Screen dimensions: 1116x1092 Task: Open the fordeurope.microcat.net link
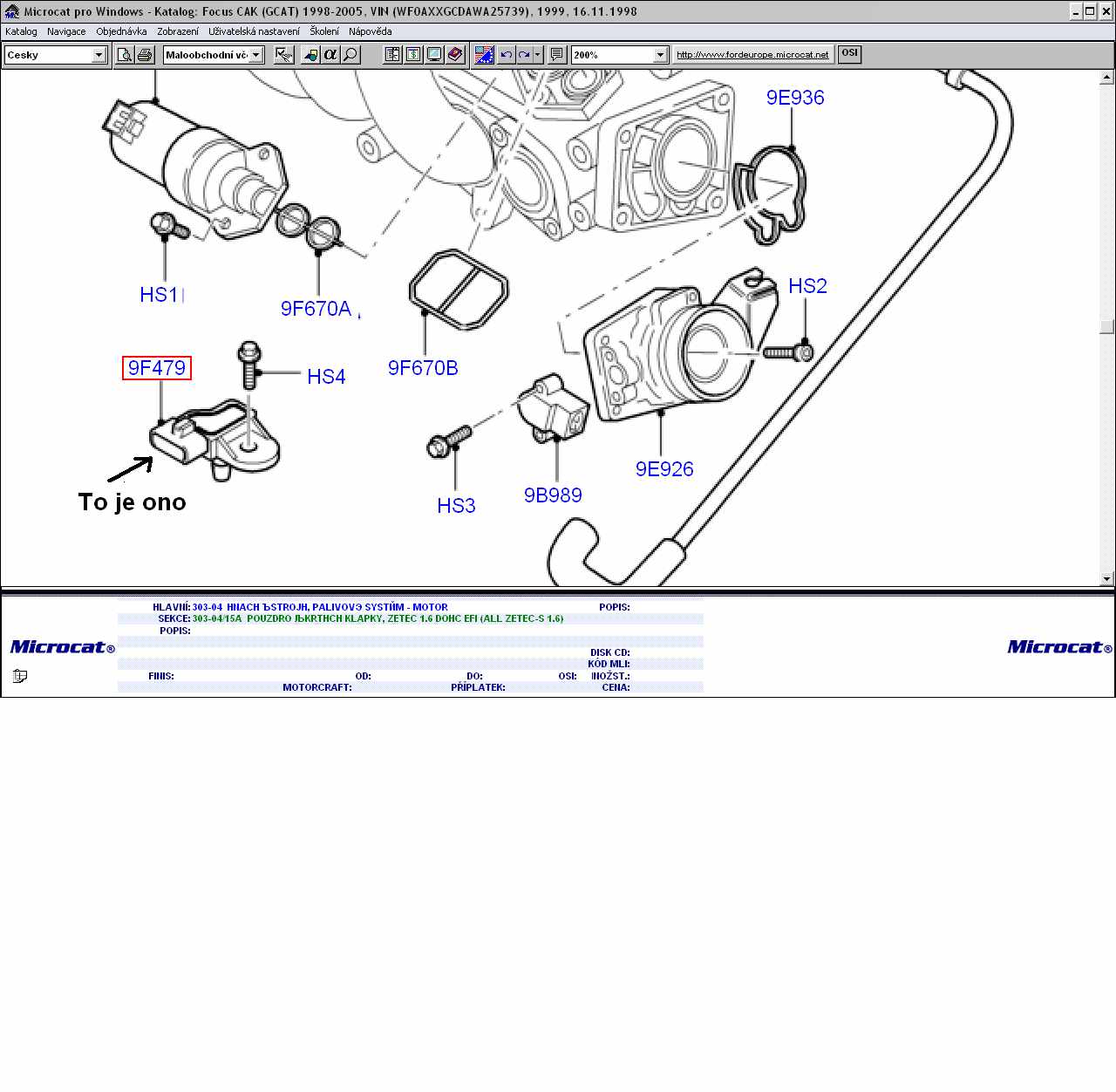(752, 55)
